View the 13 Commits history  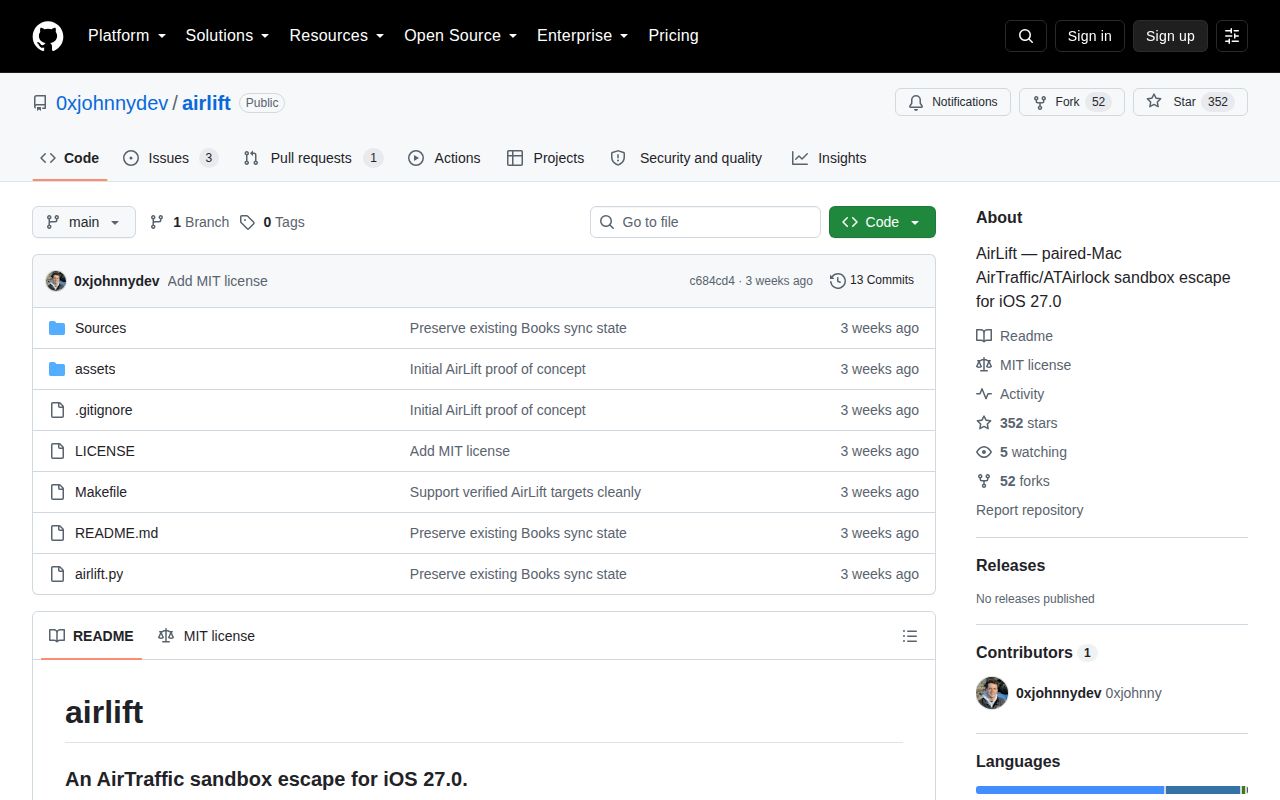coord(872,281)
